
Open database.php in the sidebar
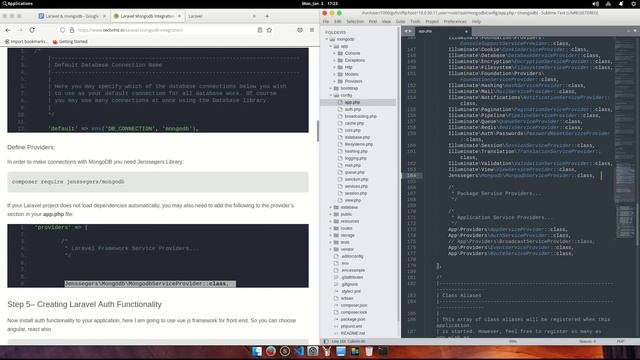(357, 137)
